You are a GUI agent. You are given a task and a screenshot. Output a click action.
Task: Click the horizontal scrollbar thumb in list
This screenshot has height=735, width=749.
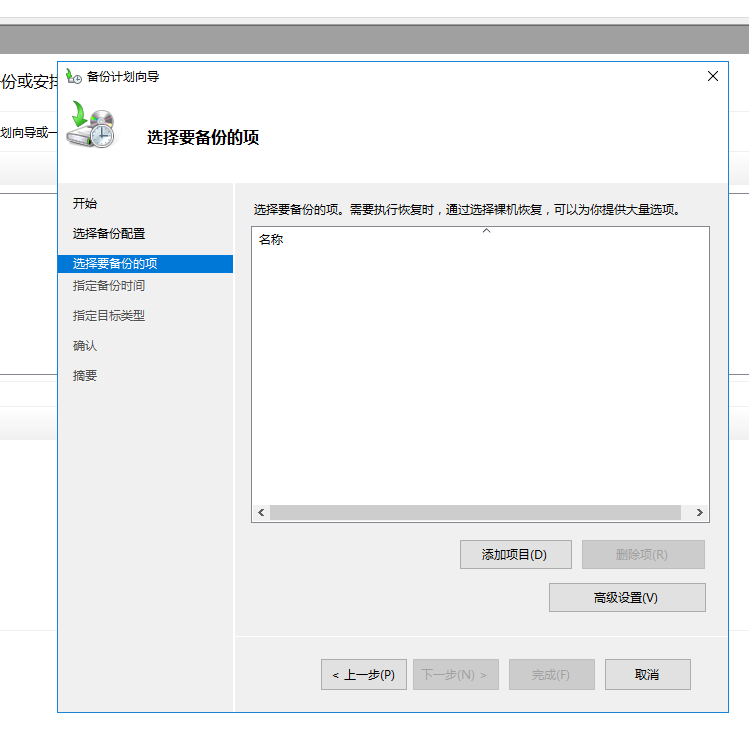[x=475, y=512]
